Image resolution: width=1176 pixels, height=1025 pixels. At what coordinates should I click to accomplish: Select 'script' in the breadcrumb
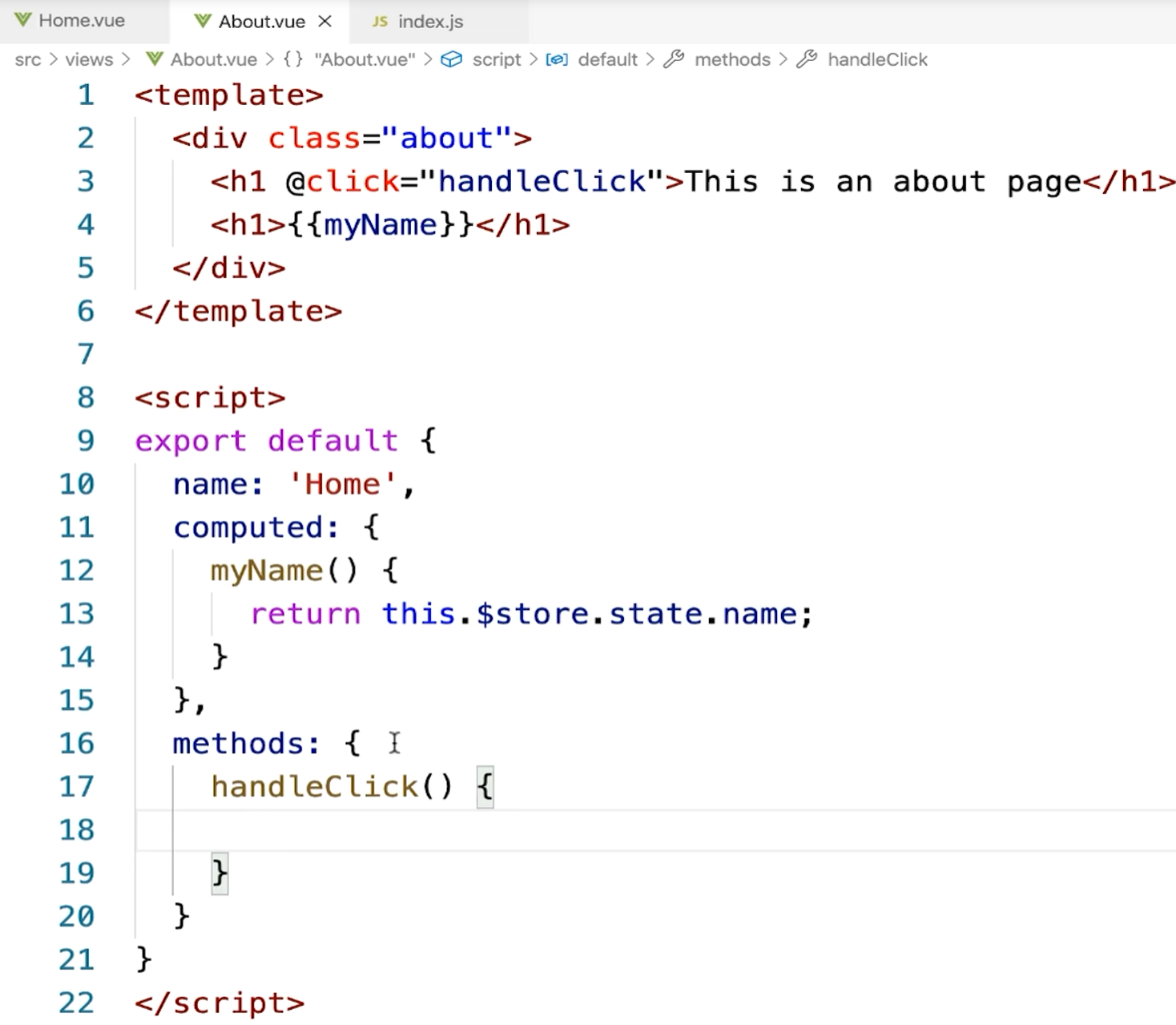click(x=497, y=60)
